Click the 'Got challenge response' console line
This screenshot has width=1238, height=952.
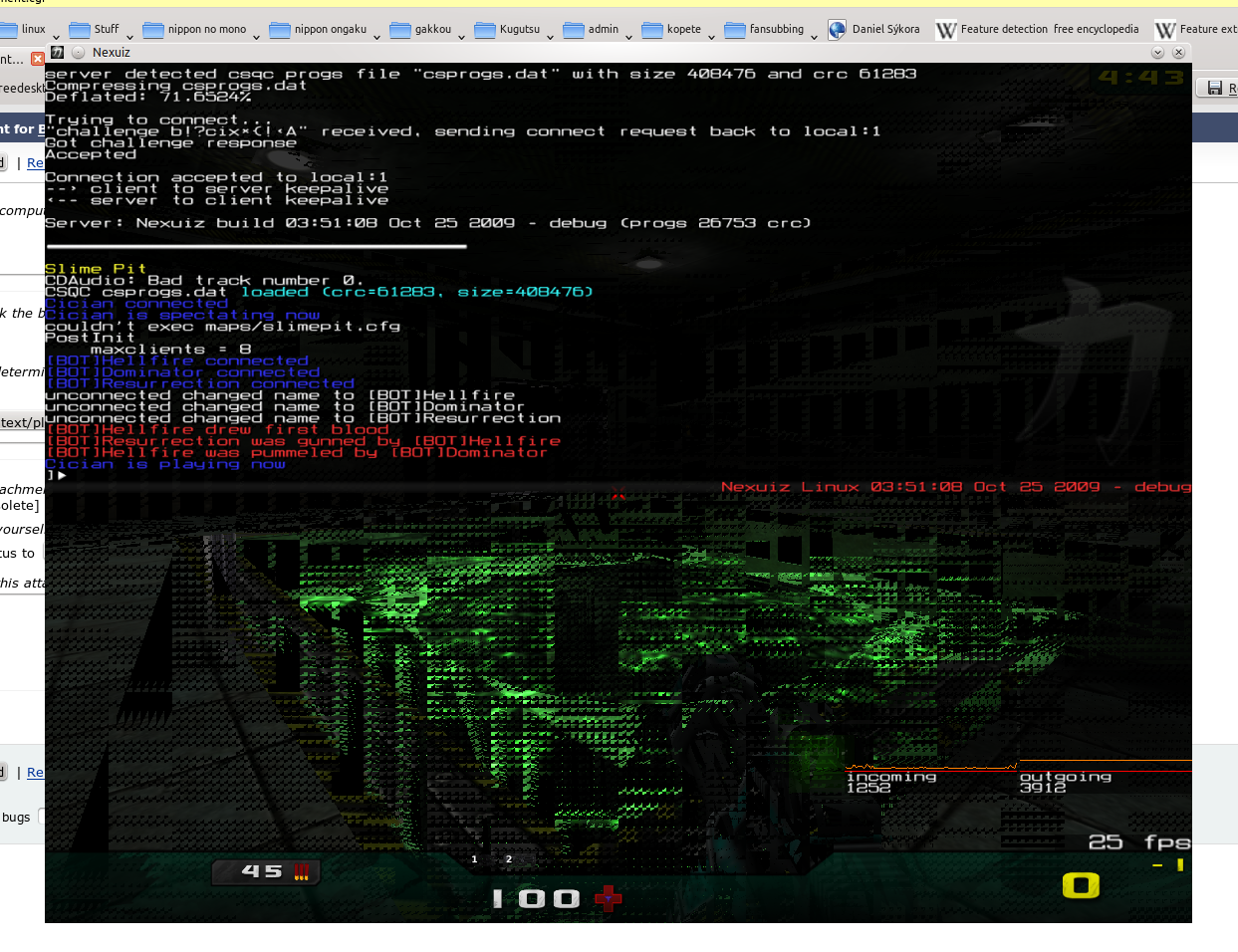coord(170,142)
